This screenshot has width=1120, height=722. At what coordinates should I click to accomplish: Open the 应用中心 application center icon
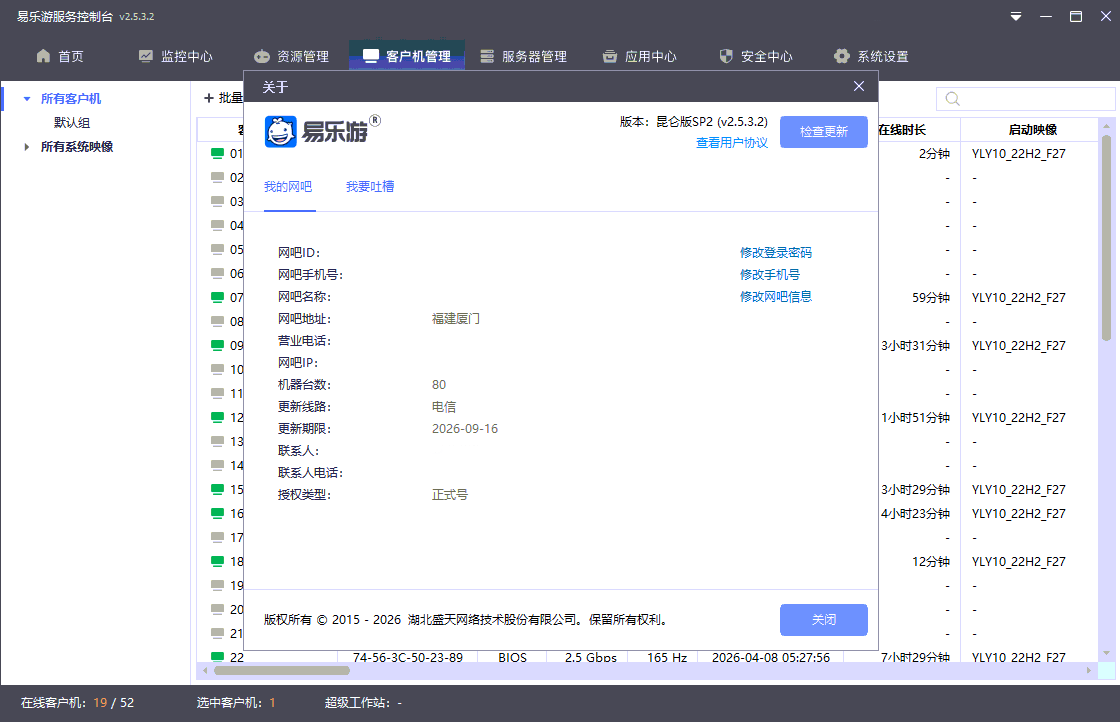[608, 56]
